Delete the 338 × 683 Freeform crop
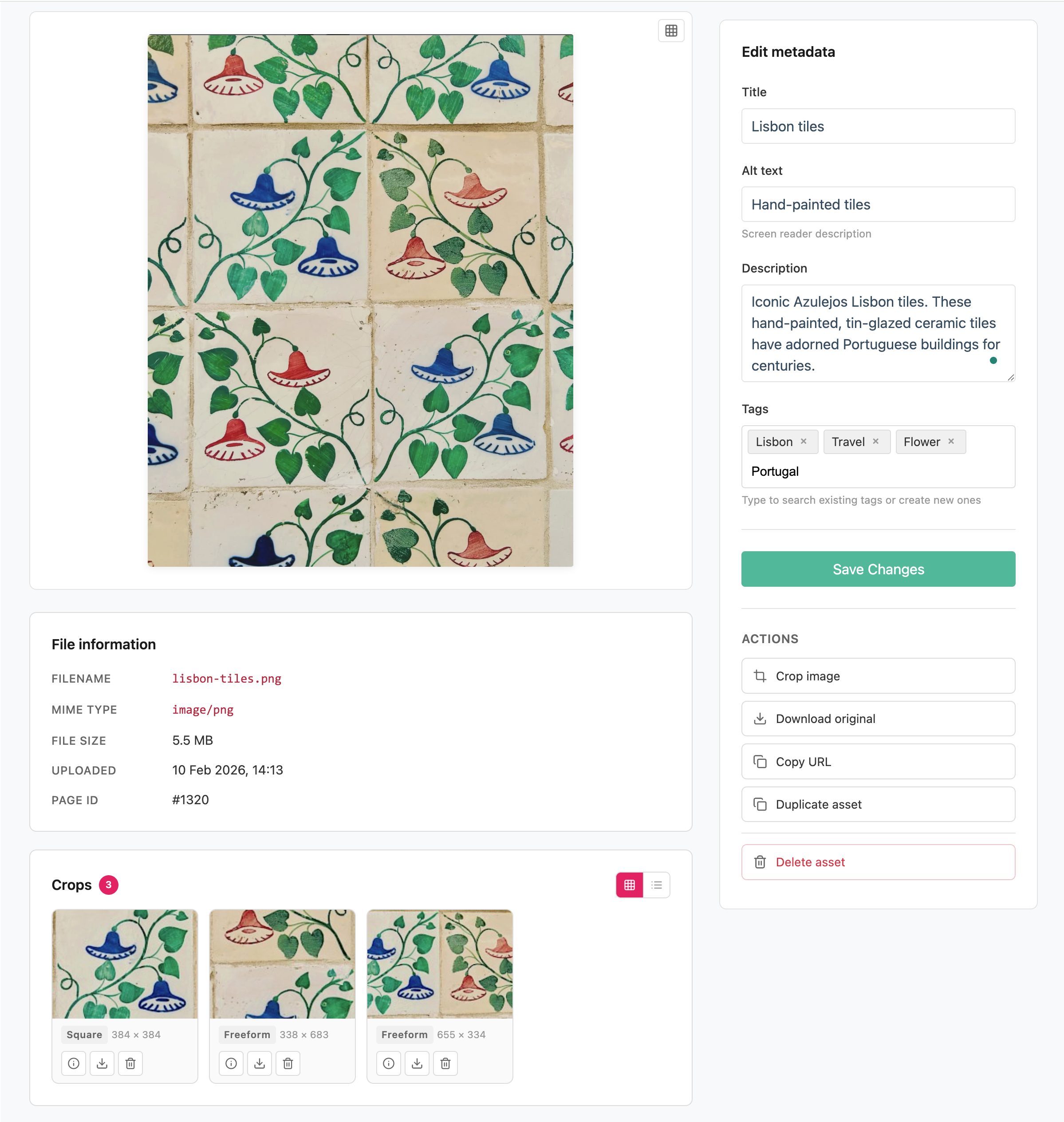The height and width of the screenshot is (1122, 1064). (288, 1063)
